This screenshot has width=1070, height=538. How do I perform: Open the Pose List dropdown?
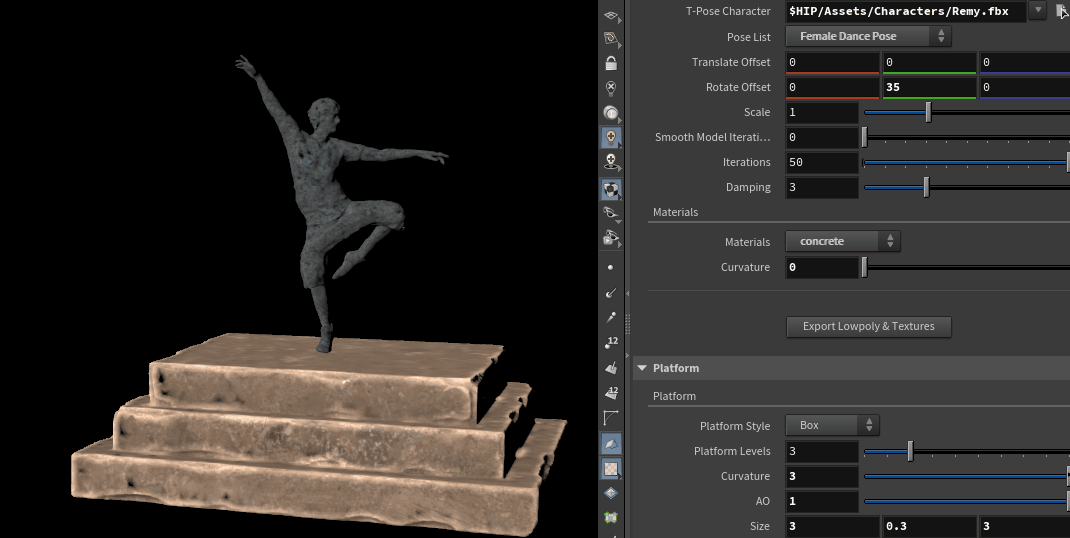click(868, 36)
